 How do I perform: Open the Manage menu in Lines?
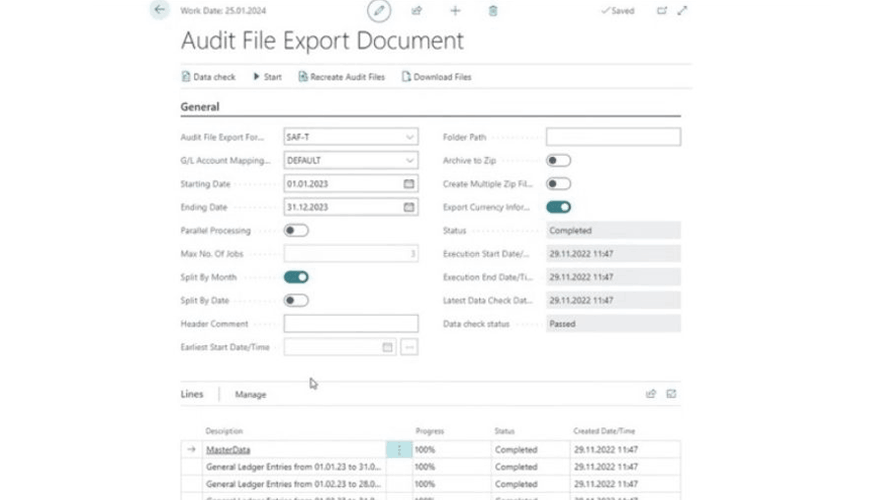coord(251,394)
